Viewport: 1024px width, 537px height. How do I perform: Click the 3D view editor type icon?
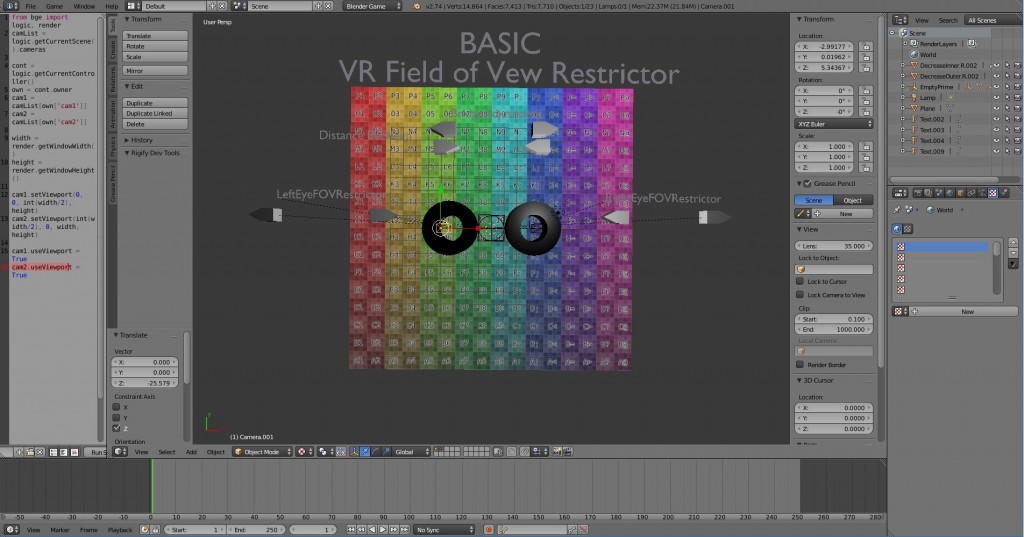coord(120,451)
